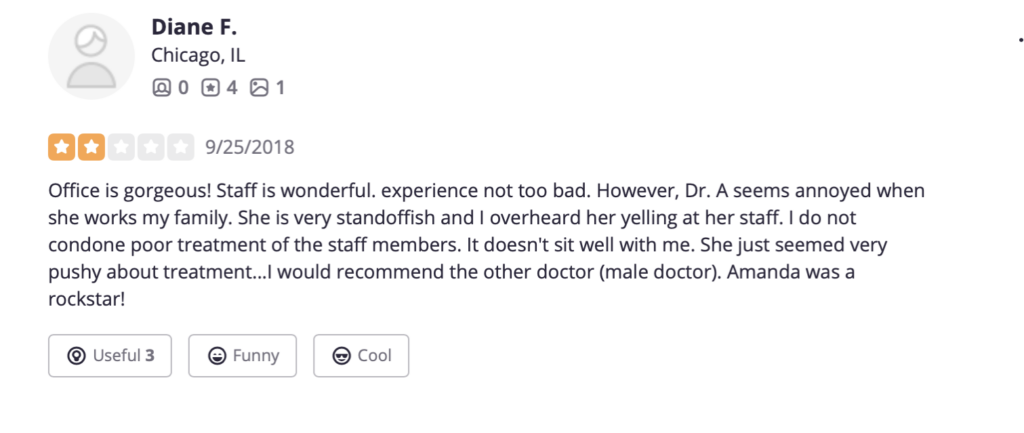The image size is (1024, 433).
Task: Select the reviews count star icon
Action: (x=210, y=88)
